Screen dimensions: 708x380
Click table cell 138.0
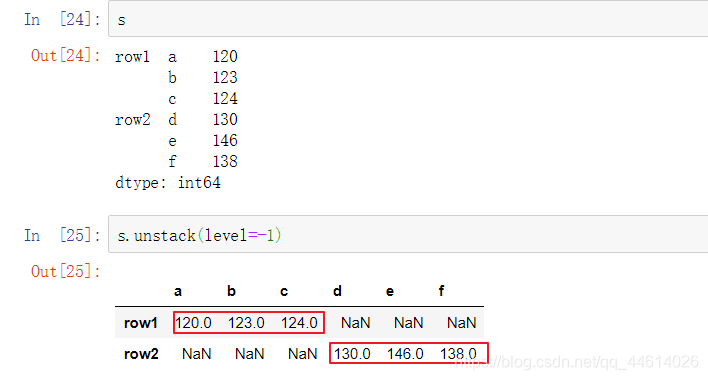click(458, 354)
